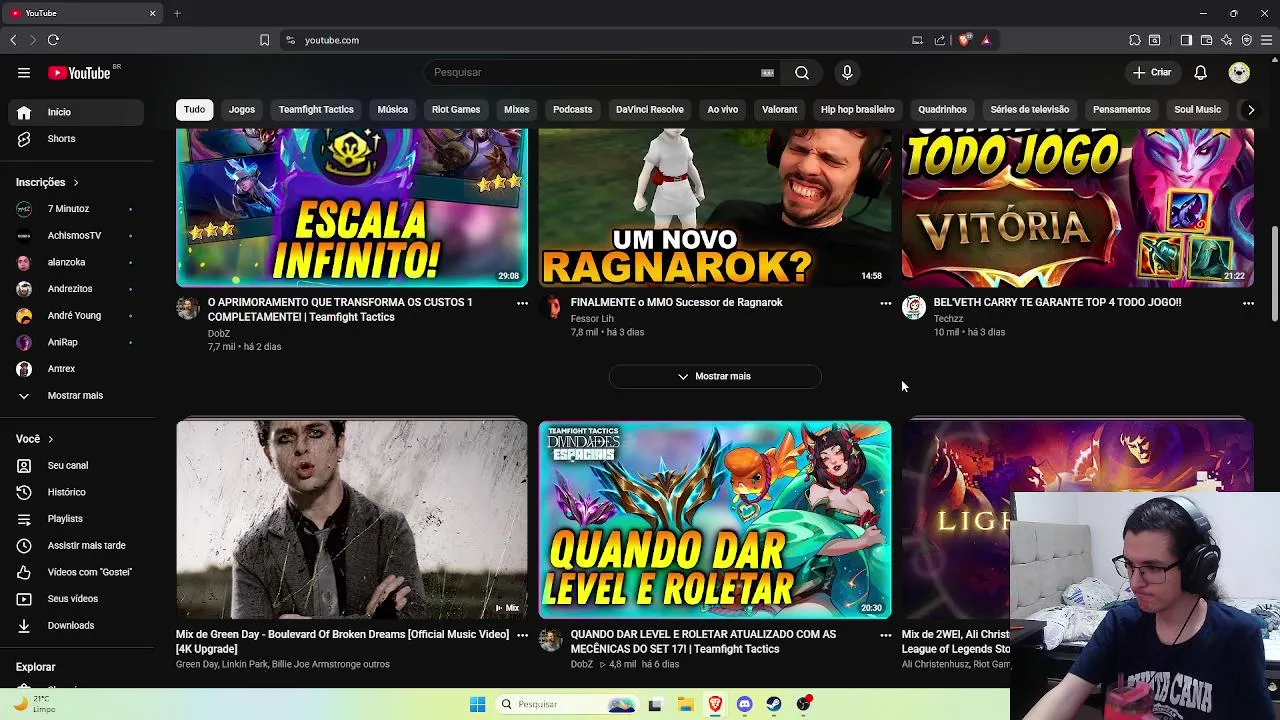Open options for Ragnarok MMO video
The image size is (1280, 720).
885,303
